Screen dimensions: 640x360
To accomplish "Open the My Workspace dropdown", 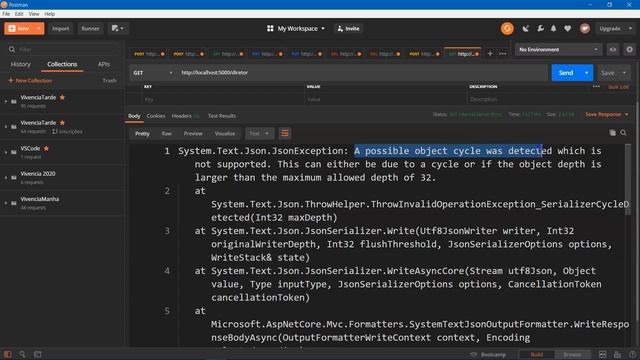I will pos(301,29).
